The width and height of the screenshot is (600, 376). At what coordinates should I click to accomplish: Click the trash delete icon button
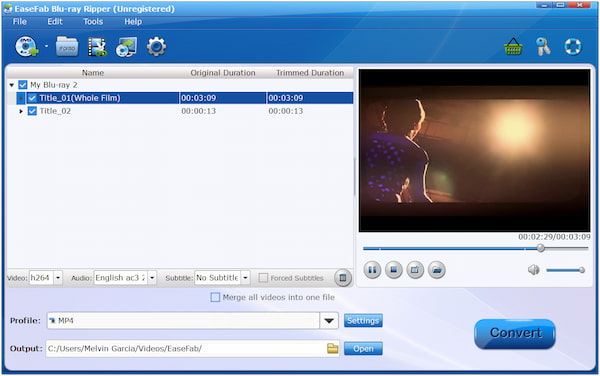pos(342,278)
